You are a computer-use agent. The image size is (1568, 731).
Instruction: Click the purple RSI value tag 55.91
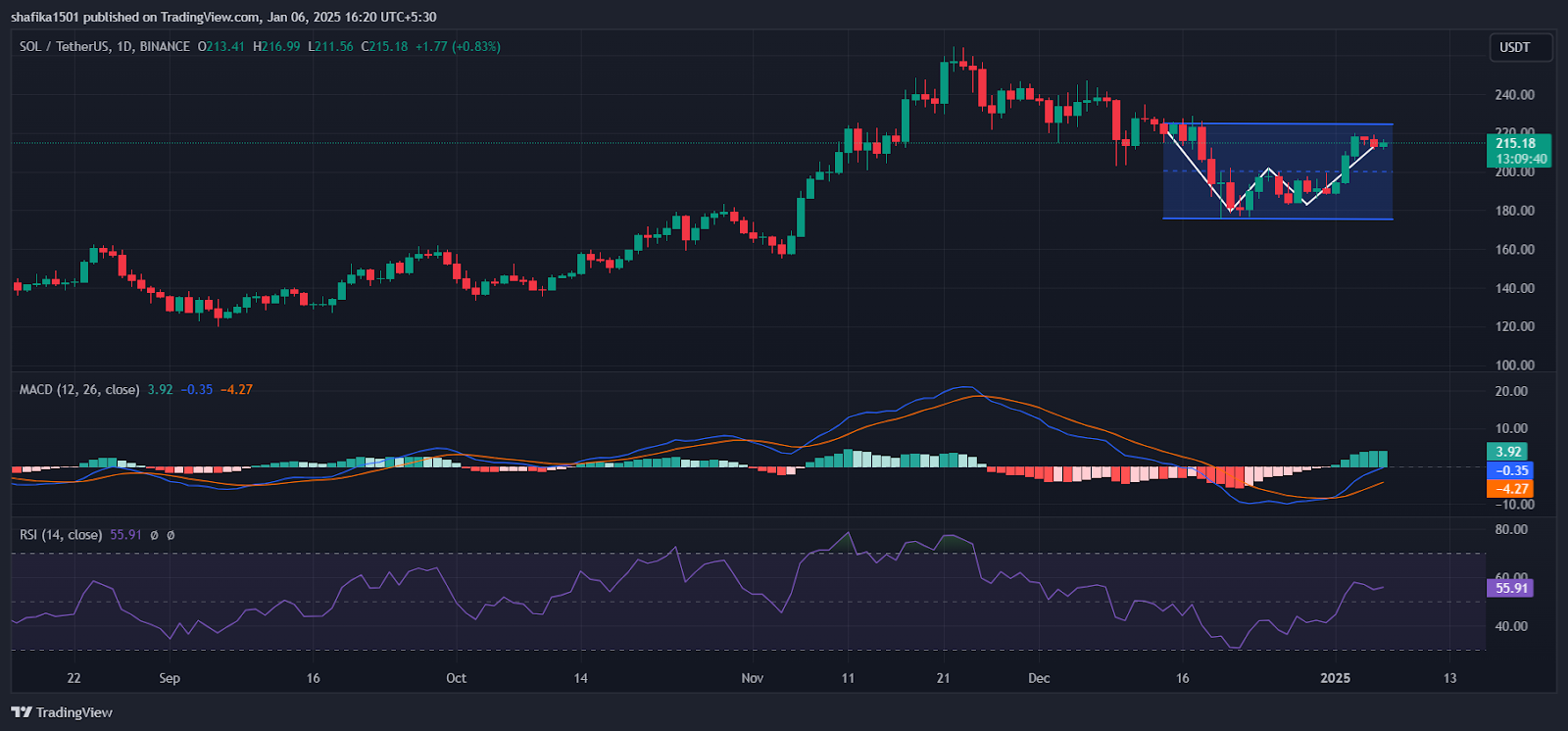point(1510,588)
